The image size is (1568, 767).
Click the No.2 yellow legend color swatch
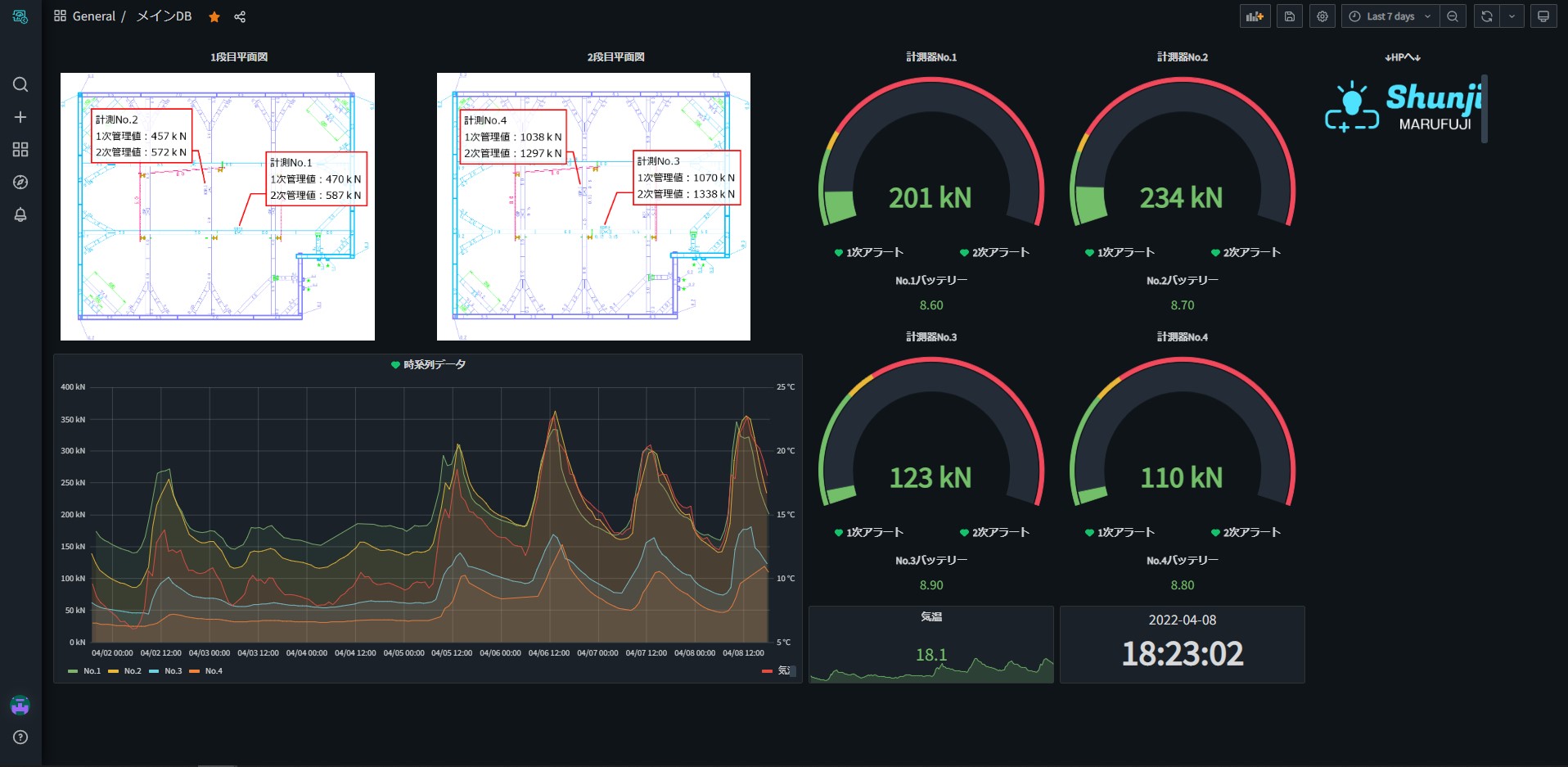[113, 671]
